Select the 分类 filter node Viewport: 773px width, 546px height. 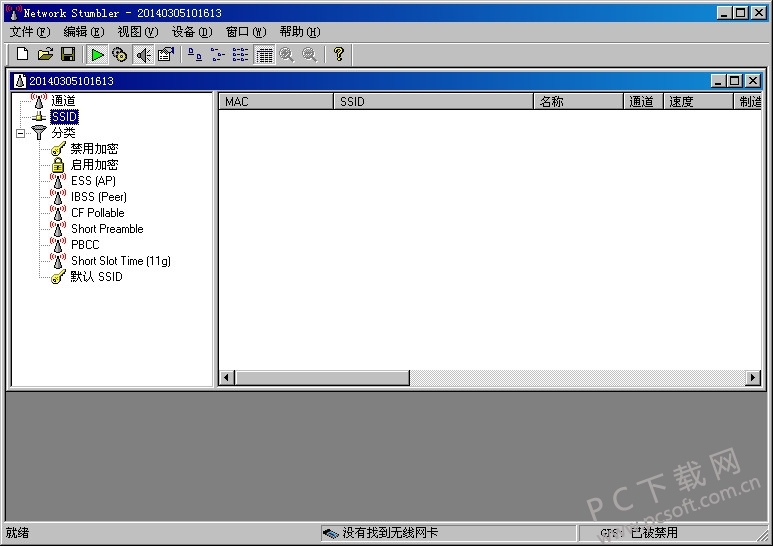[64, 133]
